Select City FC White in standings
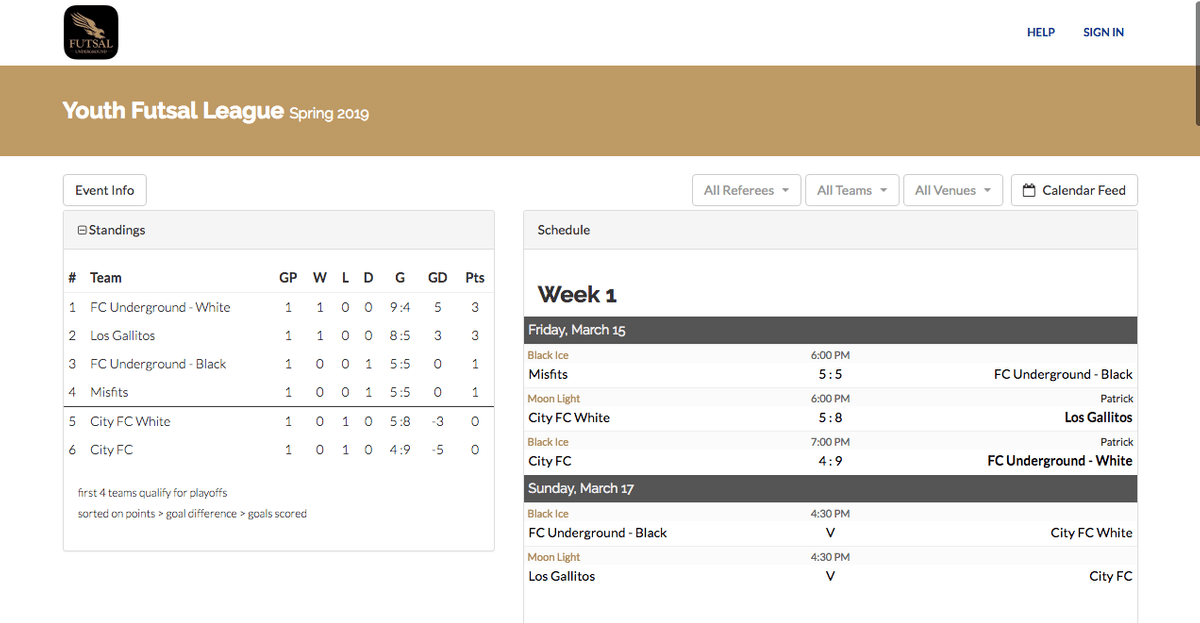This screenshot has height=623, width=1200. click(131, 421)
